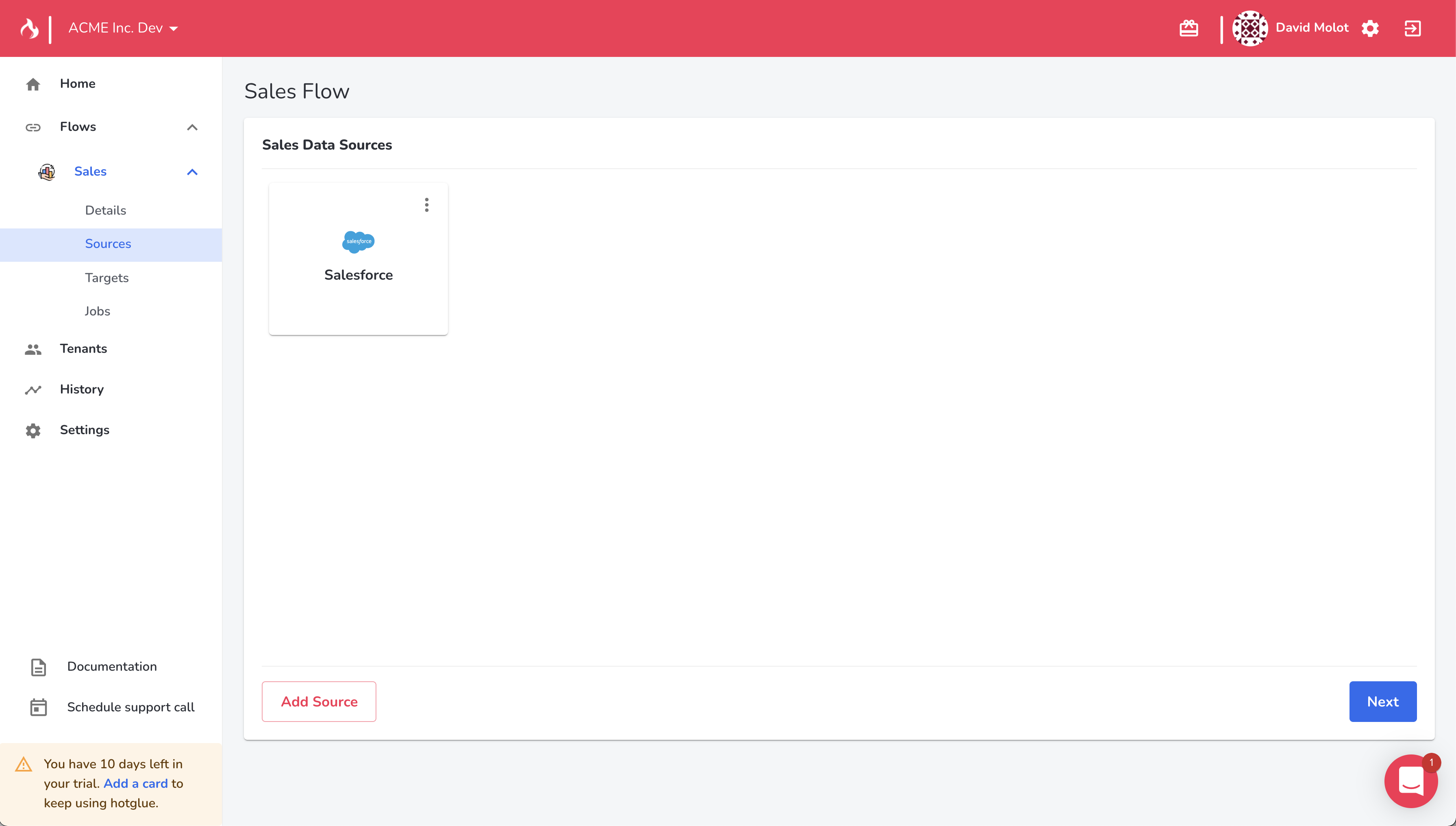Click the Next button
The image size is (1456, 826).
[x=1383, y=702]
